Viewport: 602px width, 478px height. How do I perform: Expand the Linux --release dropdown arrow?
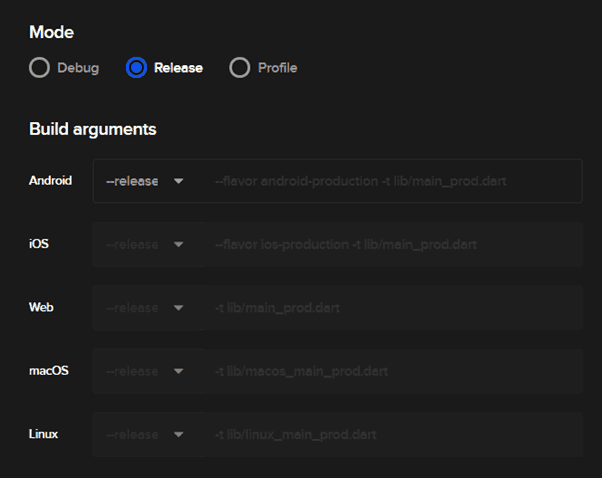click(178, 435)
